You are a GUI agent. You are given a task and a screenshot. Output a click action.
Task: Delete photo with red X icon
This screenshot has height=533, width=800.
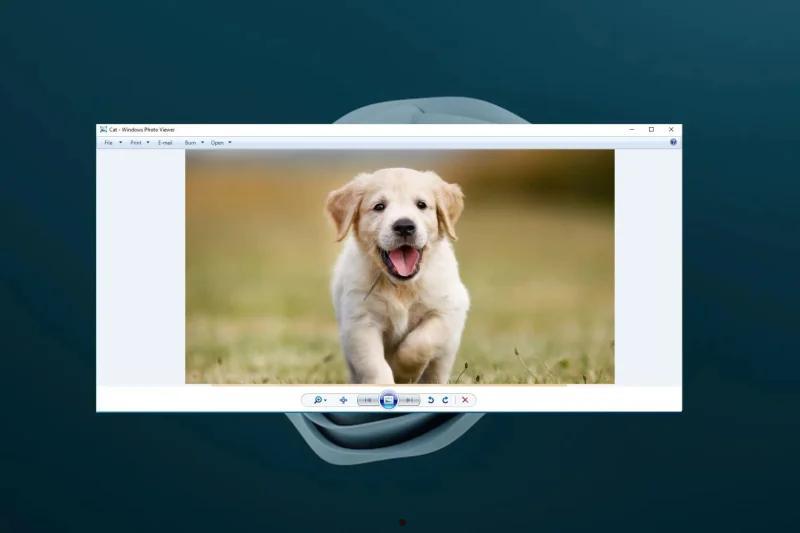click(x=465, y=400)
